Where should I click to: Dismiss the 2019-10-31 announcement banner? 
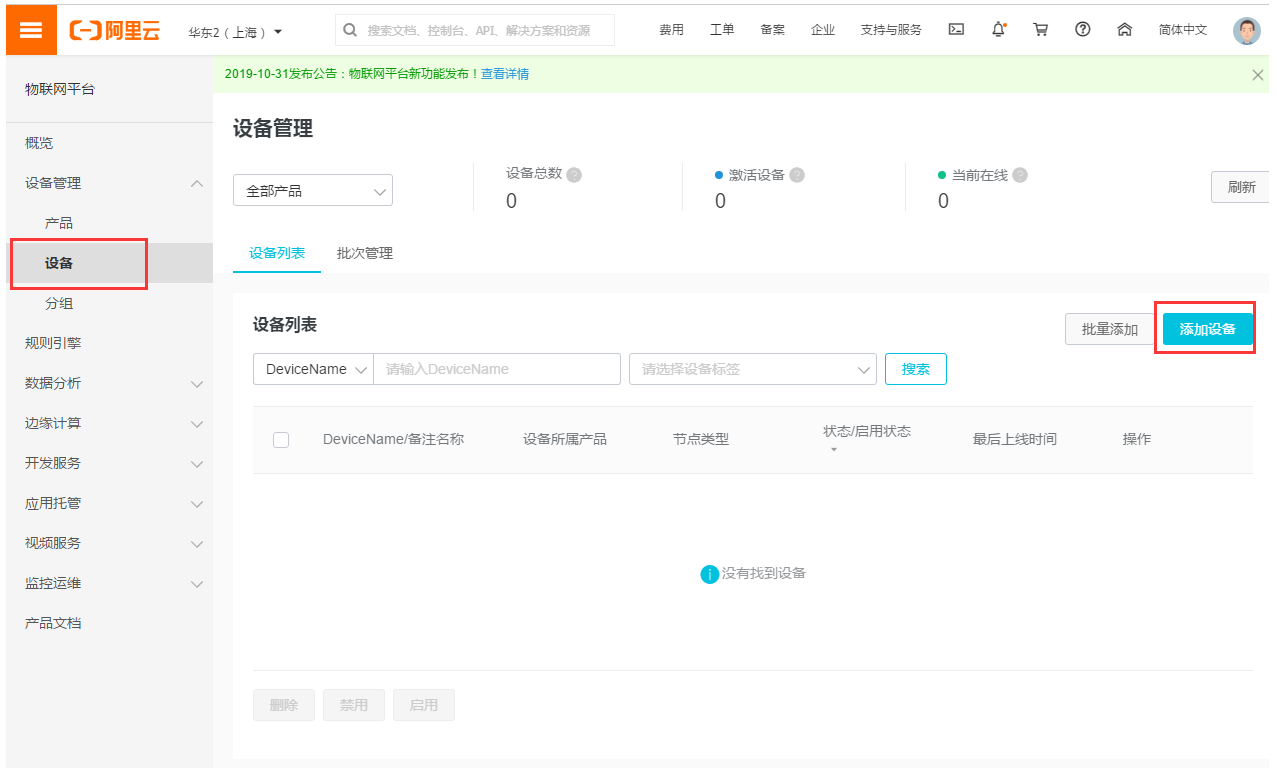click(x=1257, y=73)
